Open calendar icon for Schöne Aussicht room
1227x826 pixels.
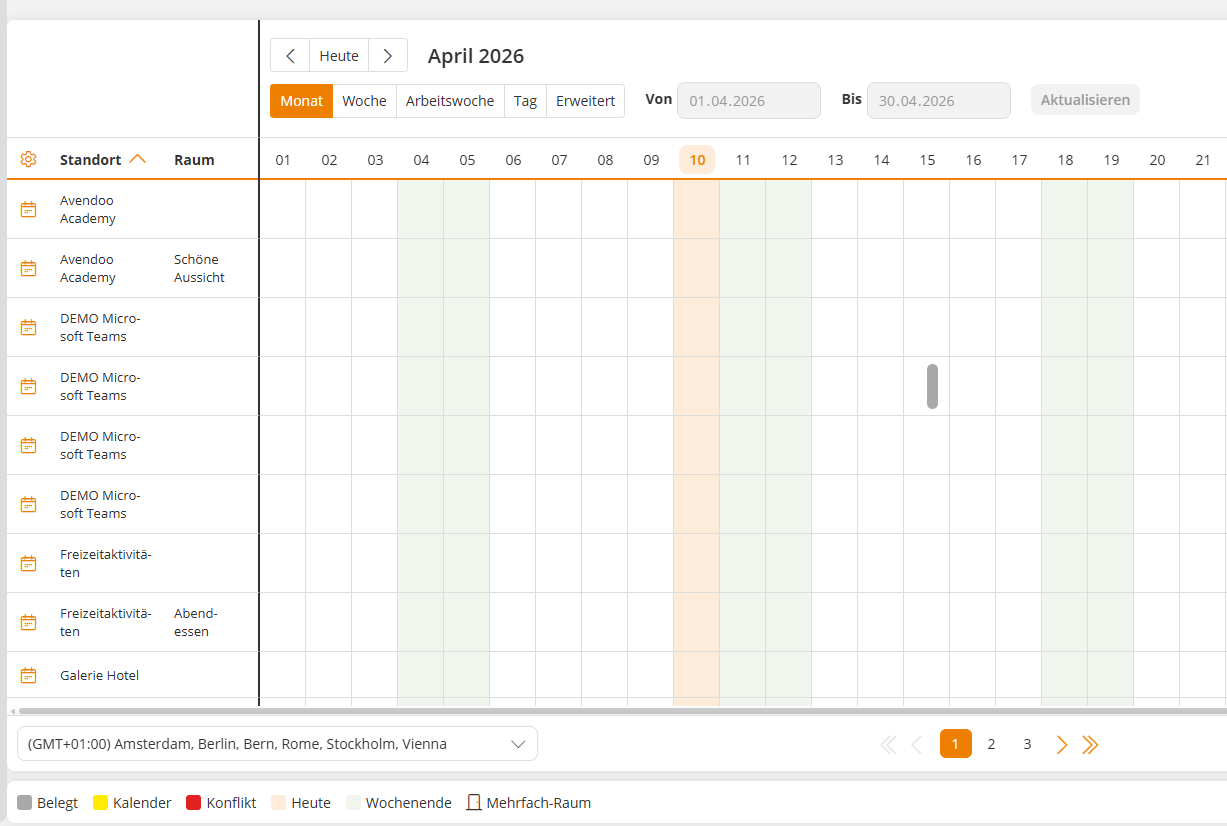click(28, 268)
